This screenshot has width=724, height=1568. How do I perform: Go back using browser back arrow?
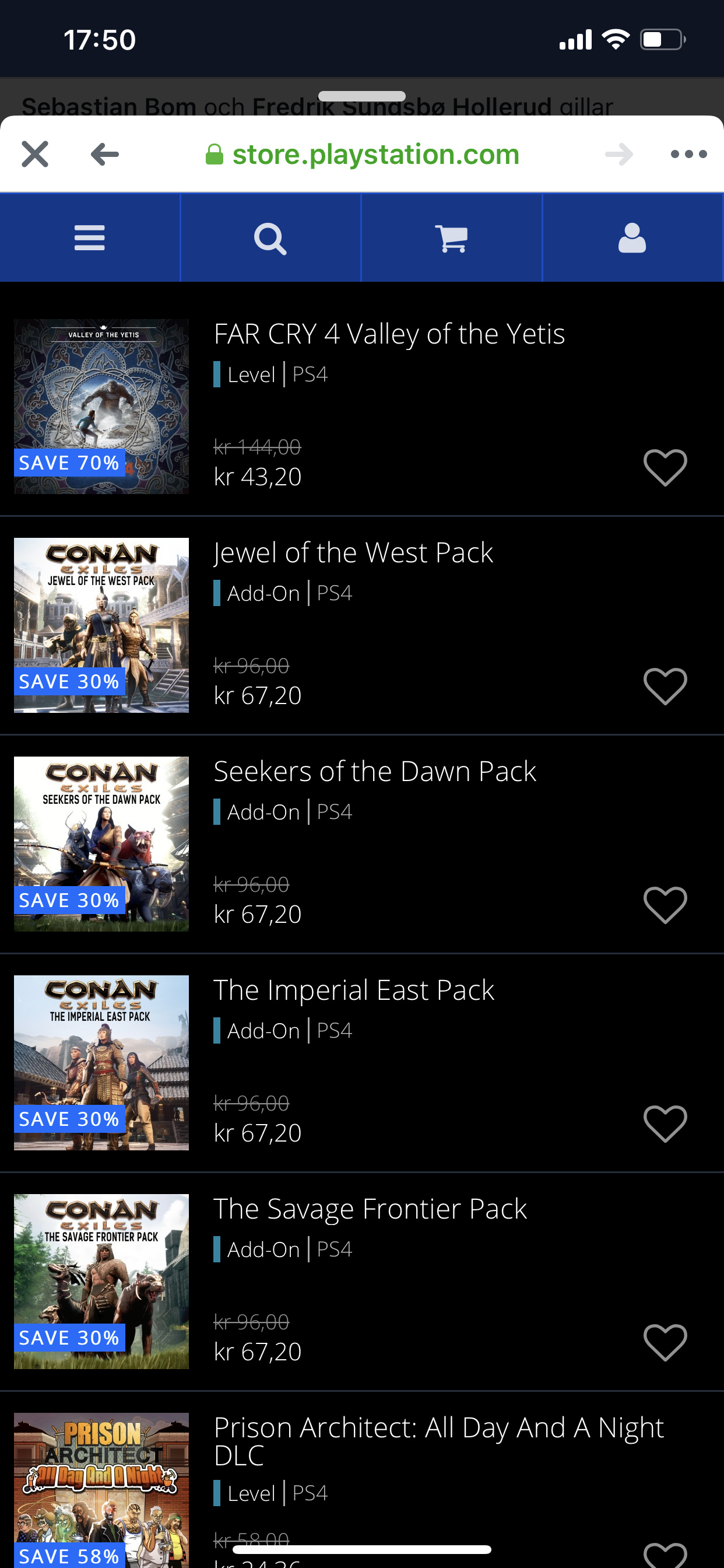(x=105, y=154)
